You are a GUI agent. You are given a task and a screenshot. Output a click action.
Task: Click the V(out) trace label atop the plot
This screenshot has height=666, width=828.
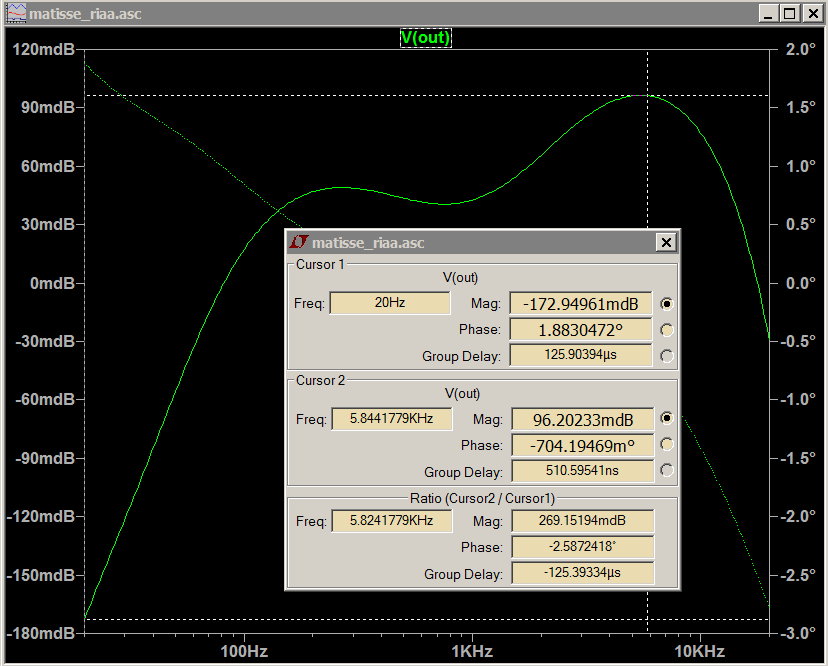(426, 38)
